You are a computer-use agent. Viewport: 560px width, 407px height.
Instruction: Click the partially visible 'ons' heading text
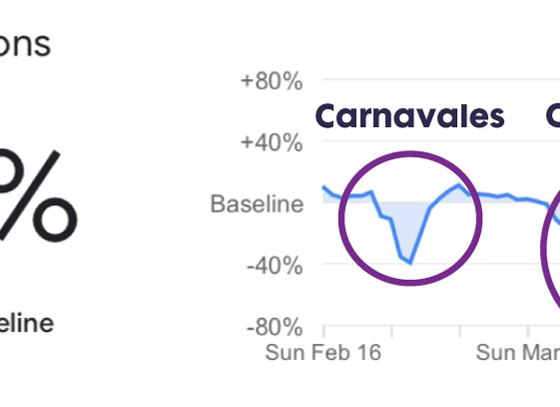tap(24, 45)
